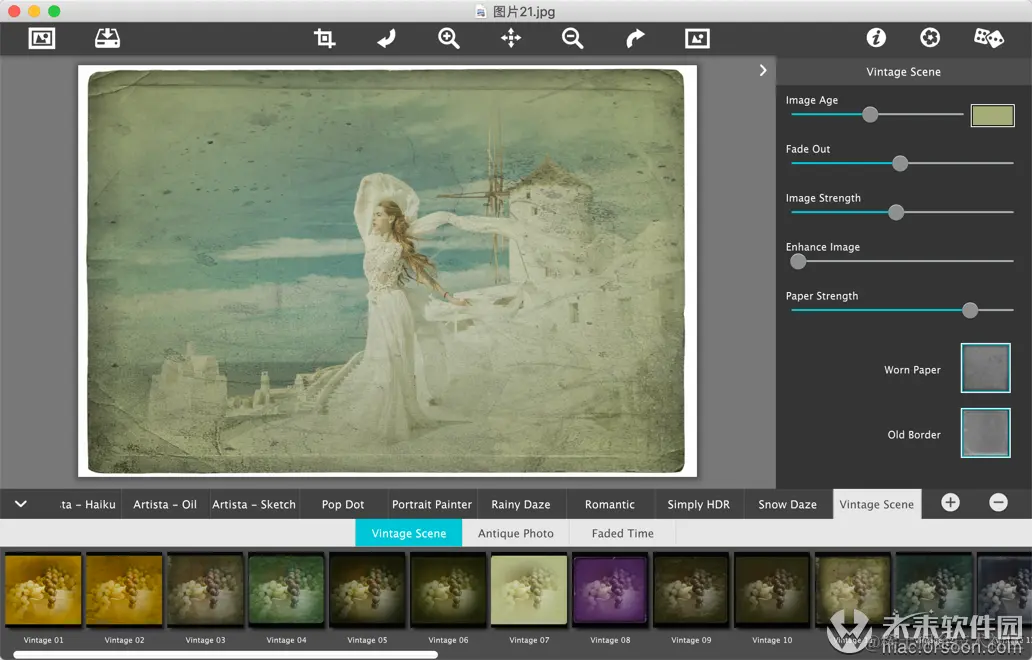
Task: Apply the Vintage 01 preset
Action: click(x=43, y=590)
